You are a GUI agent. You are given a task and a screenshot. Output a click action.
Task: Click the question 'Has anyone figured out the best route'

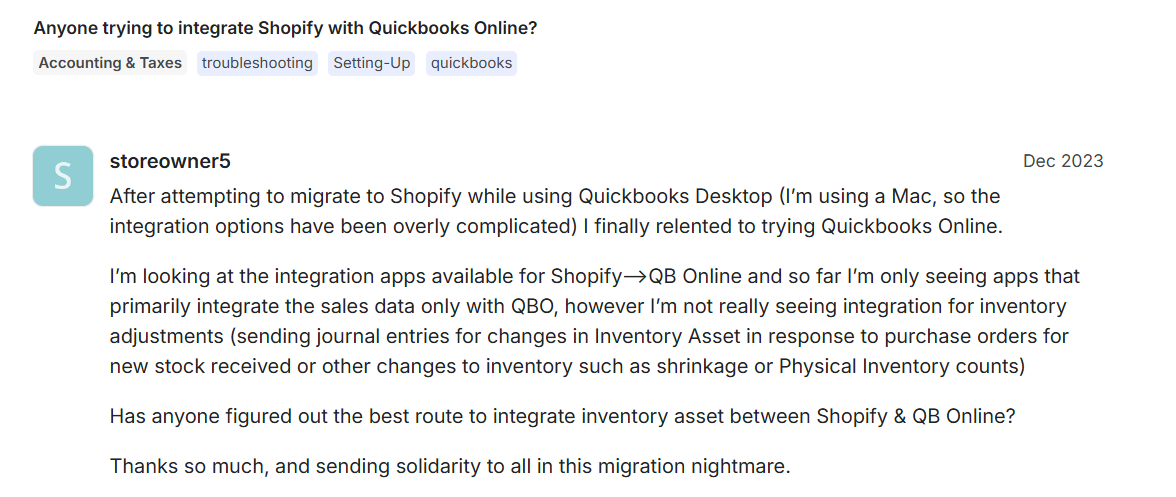[562, 416]
